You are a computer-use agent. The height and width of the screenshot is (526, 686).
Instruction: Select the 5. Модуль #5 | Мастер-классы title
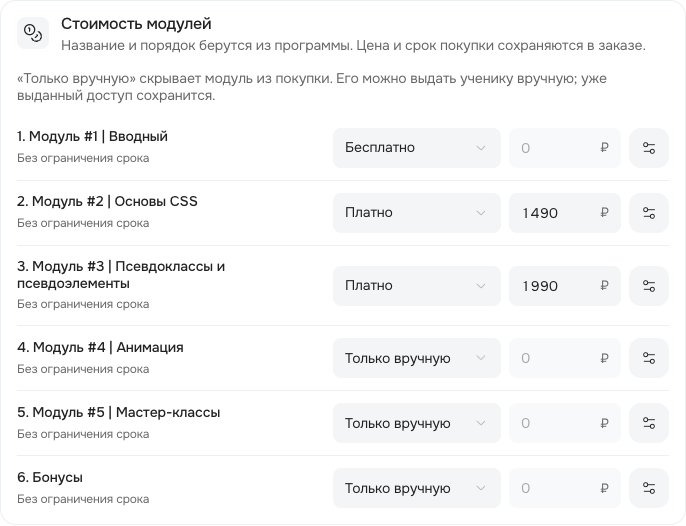pos(119,412)
